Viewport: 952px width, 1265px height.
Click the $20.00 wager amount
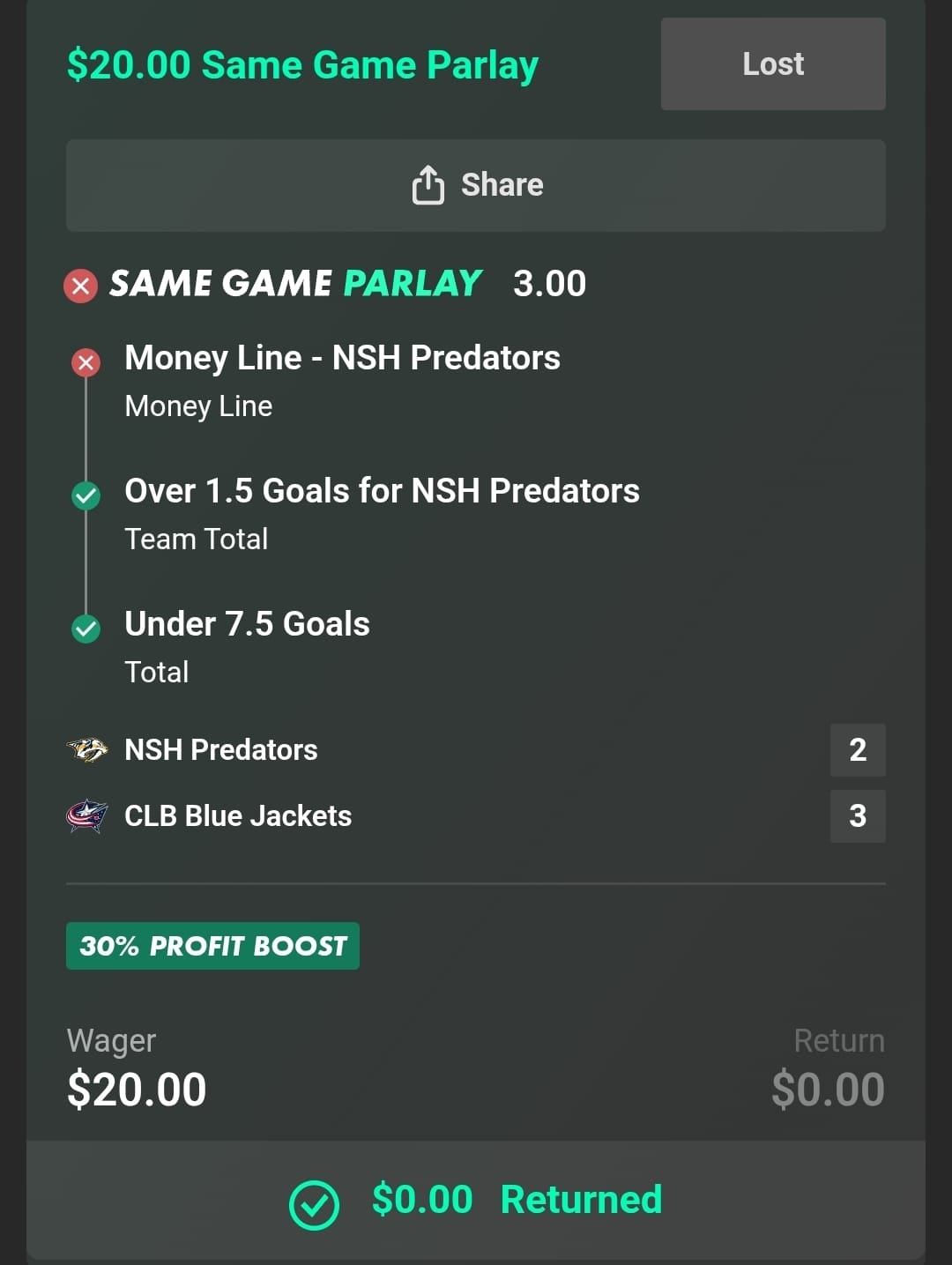(x=137, y=1090)
